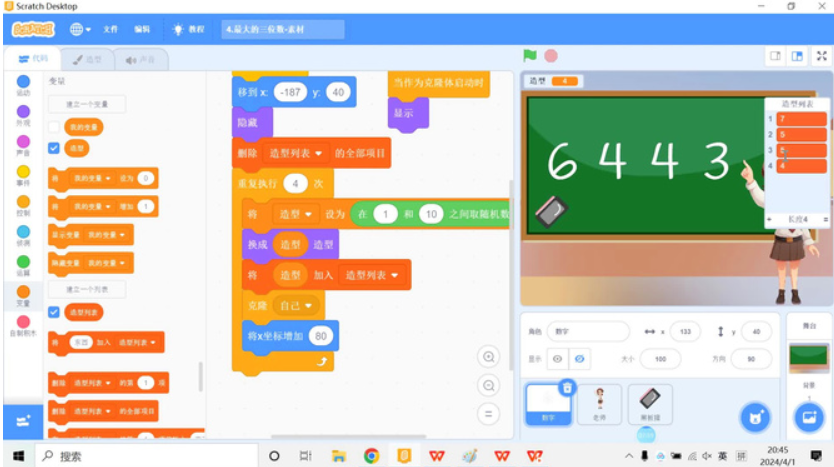
Task: Select the 运算 operators block category
Action: (23, 266)
